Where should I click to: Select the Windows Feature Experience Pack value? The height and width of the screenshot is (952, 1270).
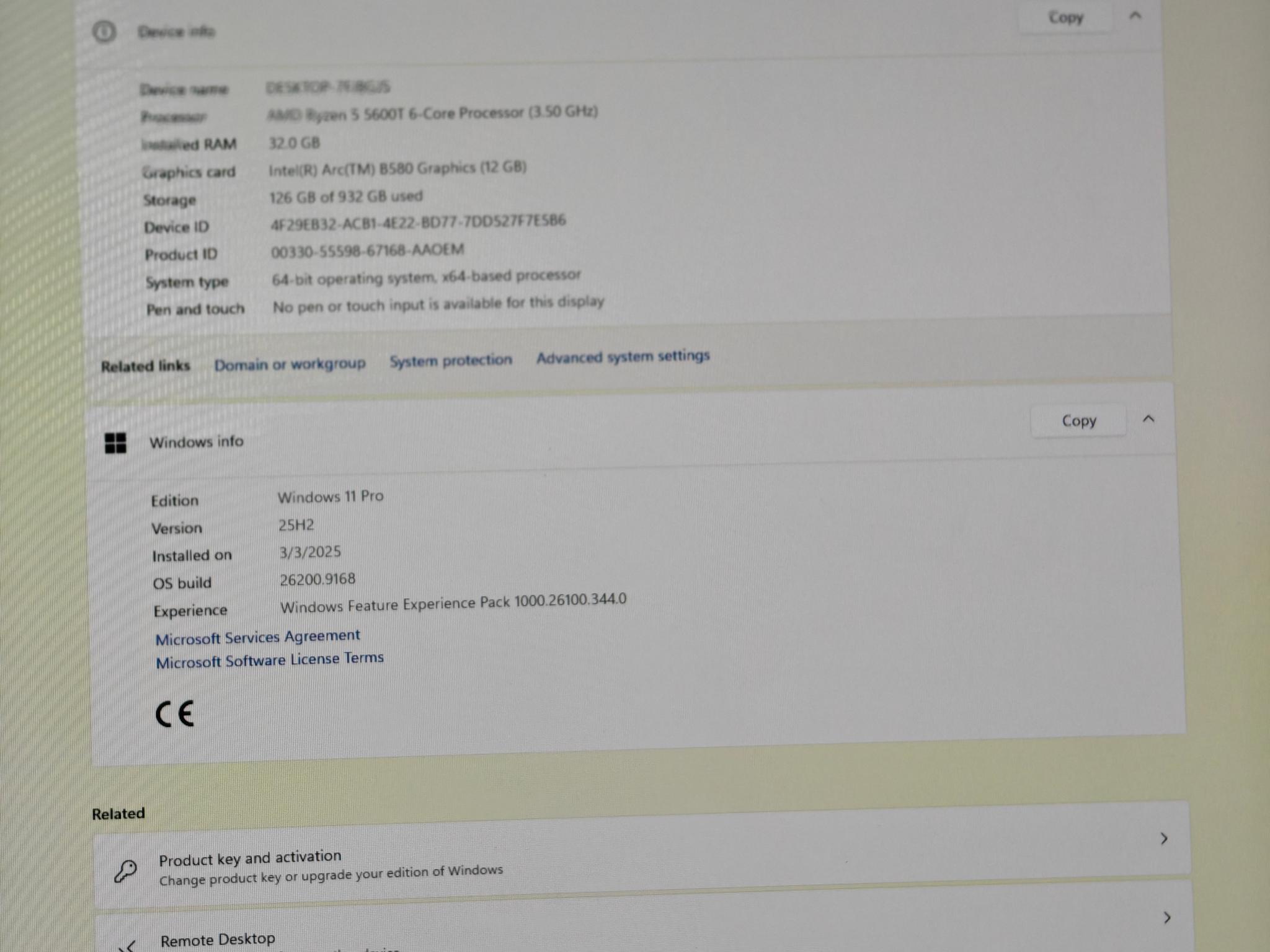click(453, 604)
